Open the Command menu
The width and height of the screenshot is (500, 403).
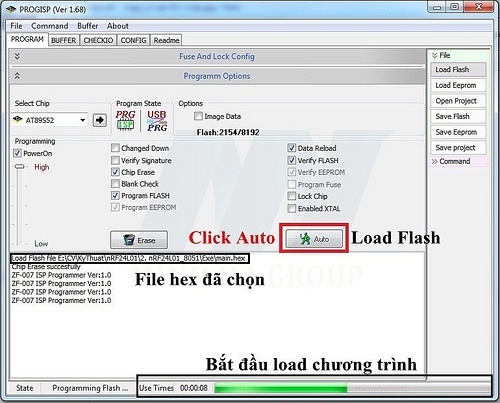pos(50,26)
